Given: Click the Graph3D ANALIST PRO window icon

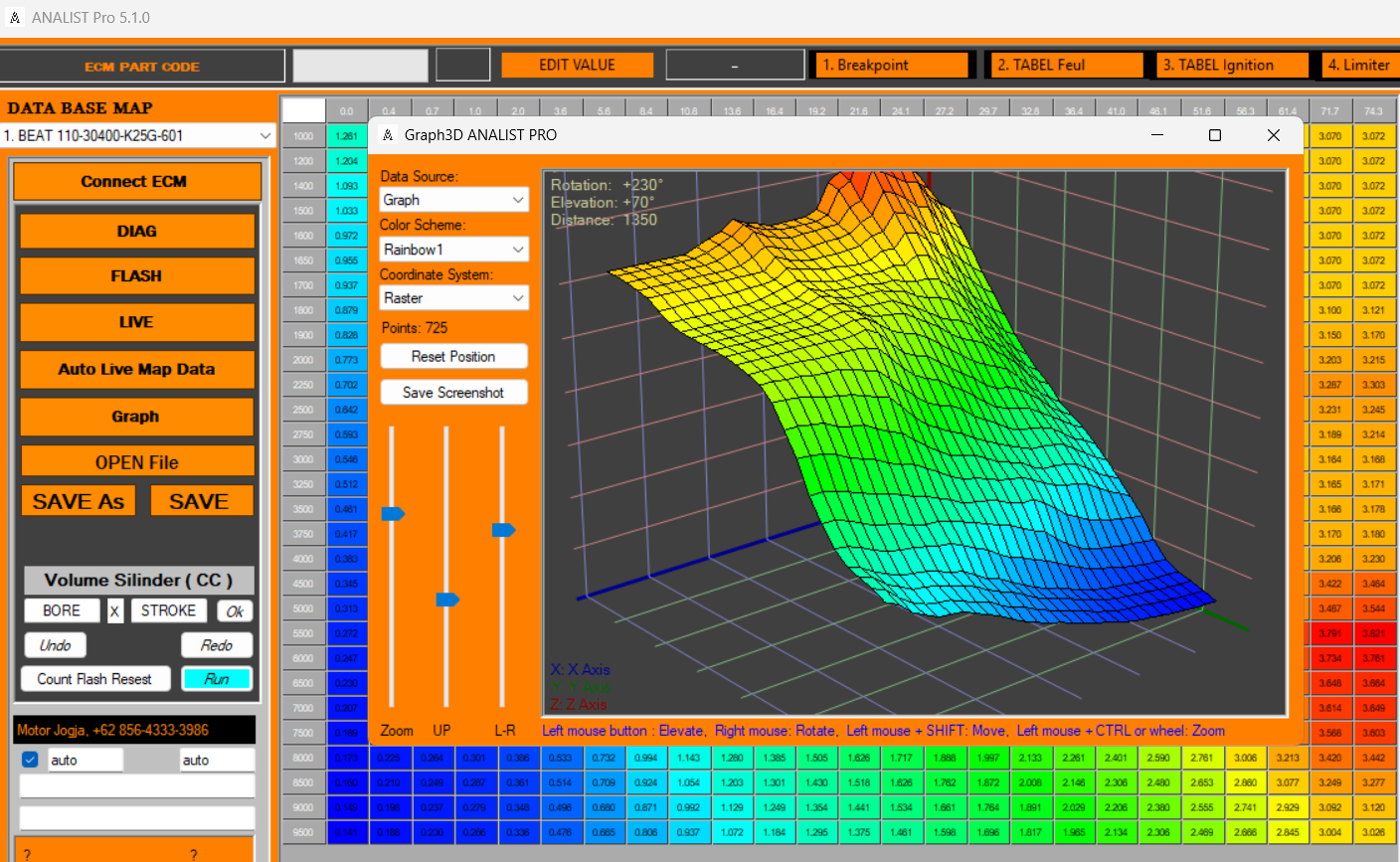Looking at the screenshot, I should [388, 135].
